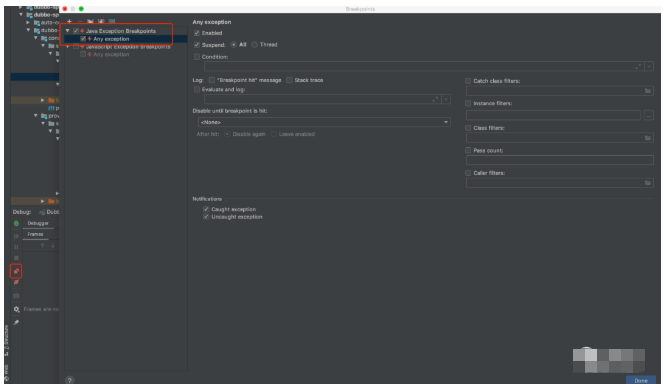Screen dimensions: 666x384
Task: Toggle Caught exception notification checkbox
Action: pos(206,209)
